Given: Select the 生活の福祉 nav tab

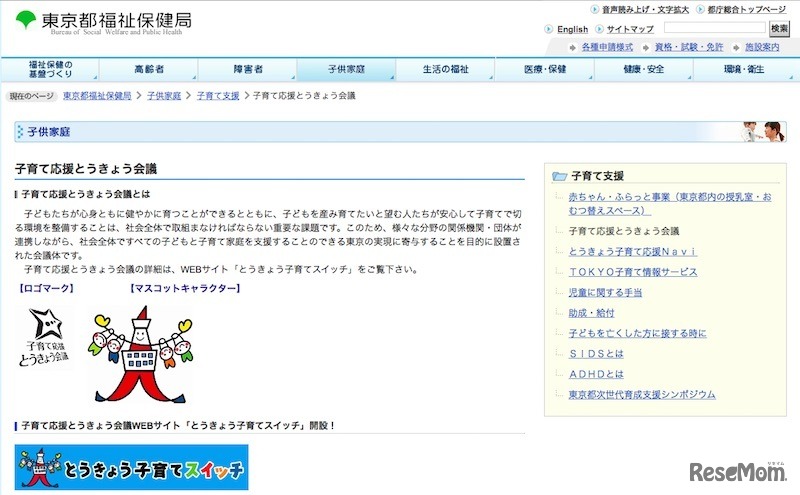Looking at the screenshot, I should pyautogui.click(x=445, y=69).
